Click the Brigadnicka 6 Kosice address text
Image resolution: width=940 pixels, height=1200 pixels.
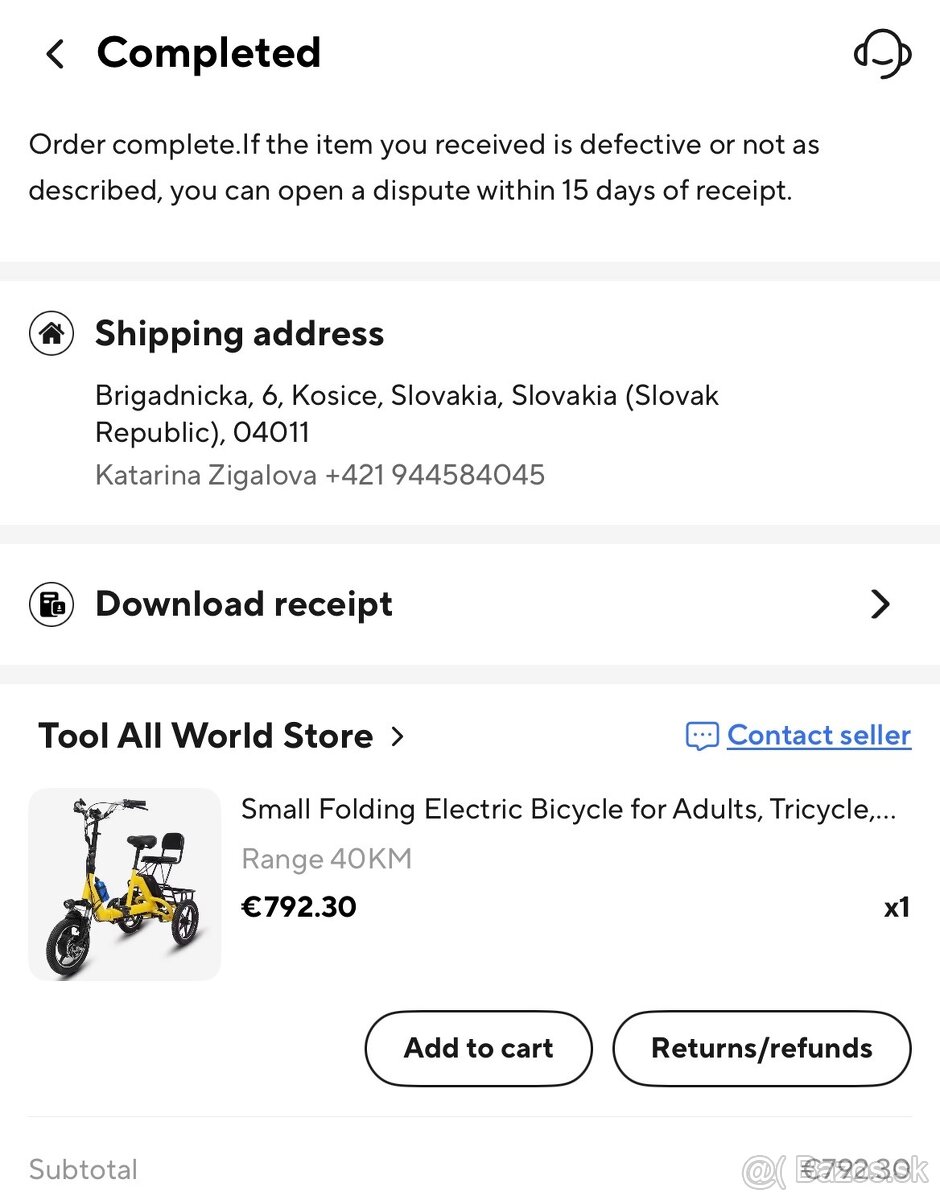click(x=406, y=414)
